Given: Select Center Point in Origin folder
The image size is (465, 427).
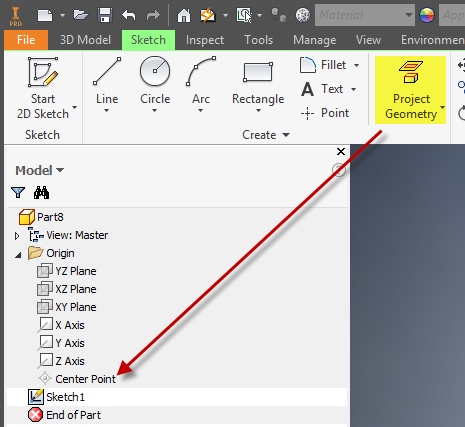Looking at the screenshot, I should (77, 379).
